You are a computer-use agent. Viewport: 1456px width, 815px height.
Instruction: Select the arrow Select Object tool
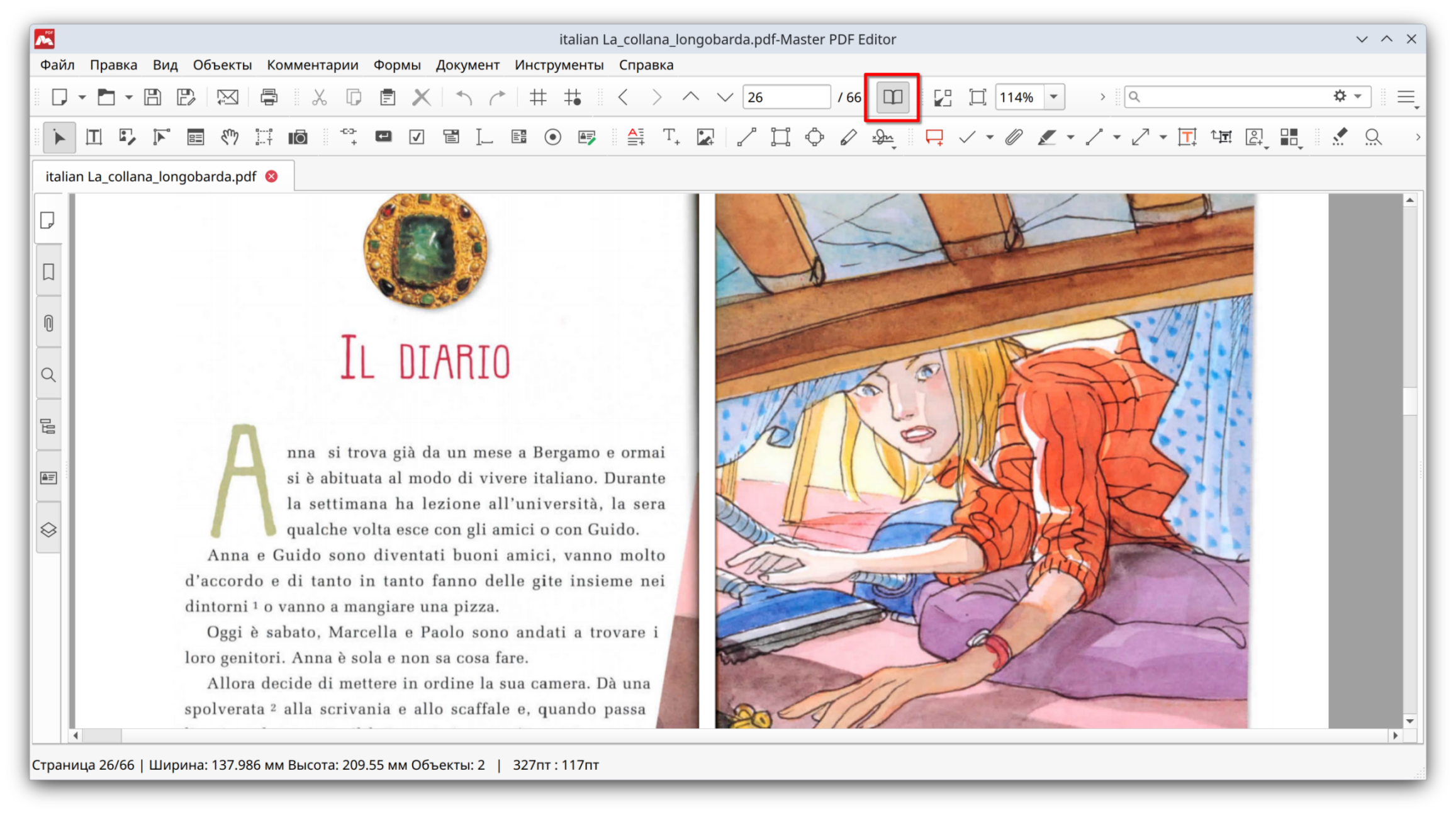tap(60, 137)
